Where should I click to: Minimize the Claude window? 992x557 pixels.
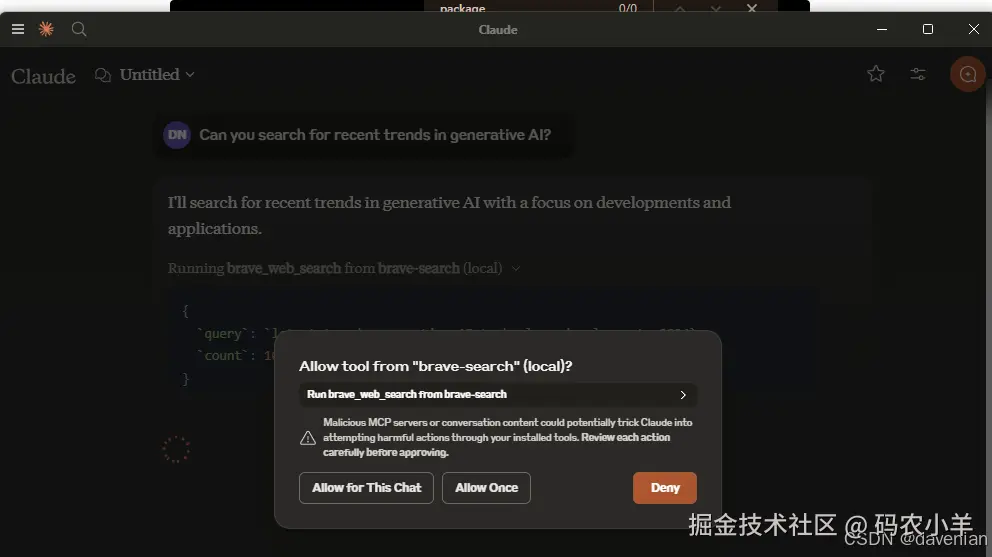881,29
